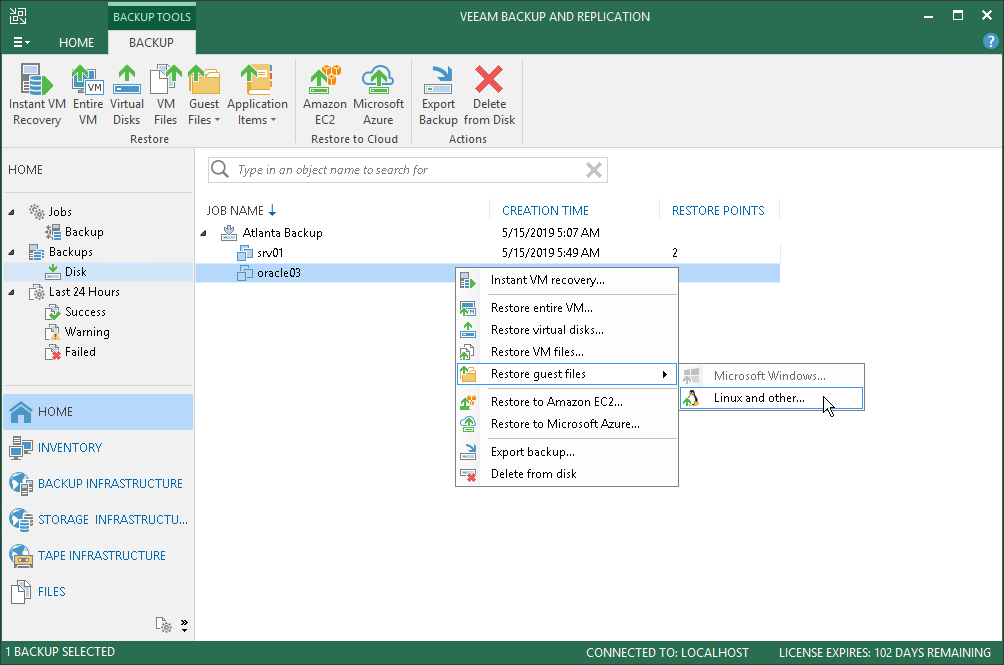
Task: Open the TAPE INFRASTRUCTURE view
Action: [98, 556]
